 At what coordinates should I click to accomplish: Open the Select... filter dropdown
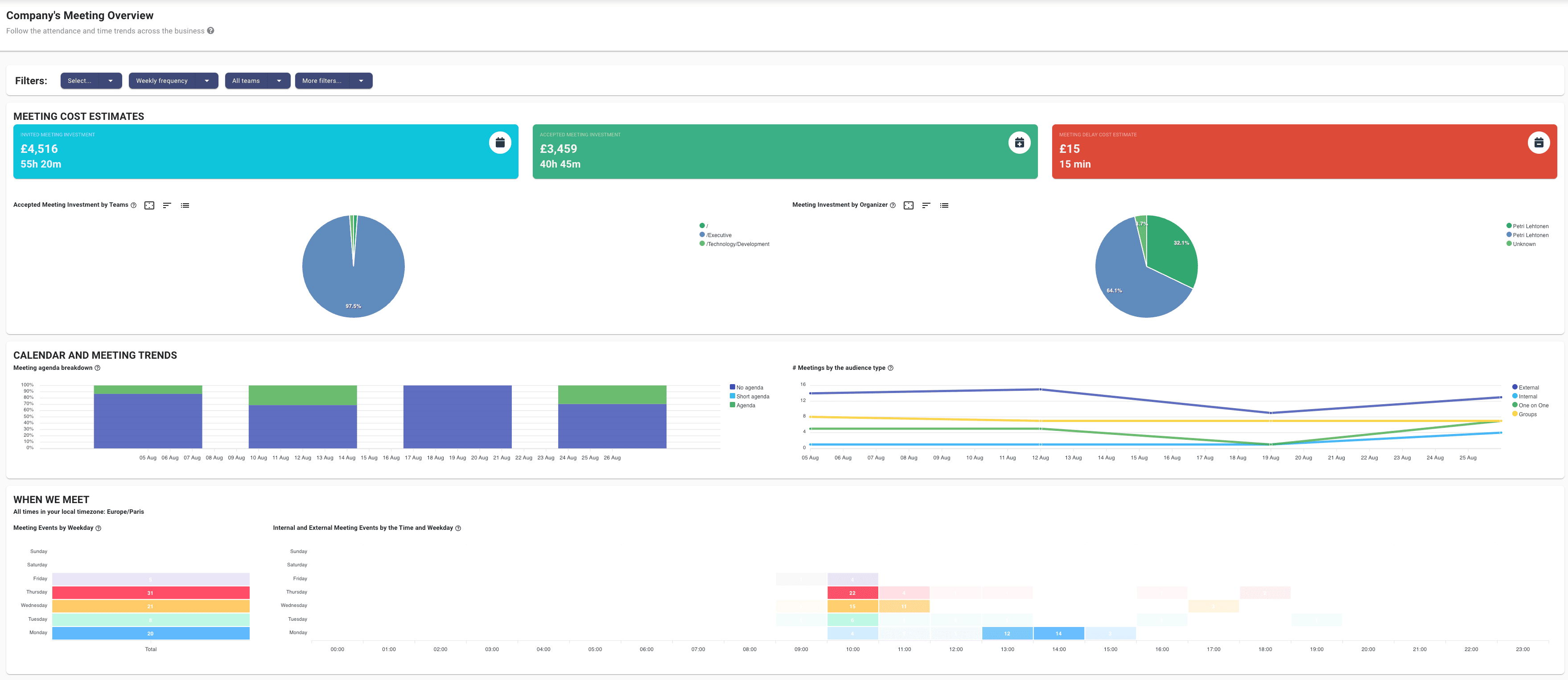tap(90, 80)
